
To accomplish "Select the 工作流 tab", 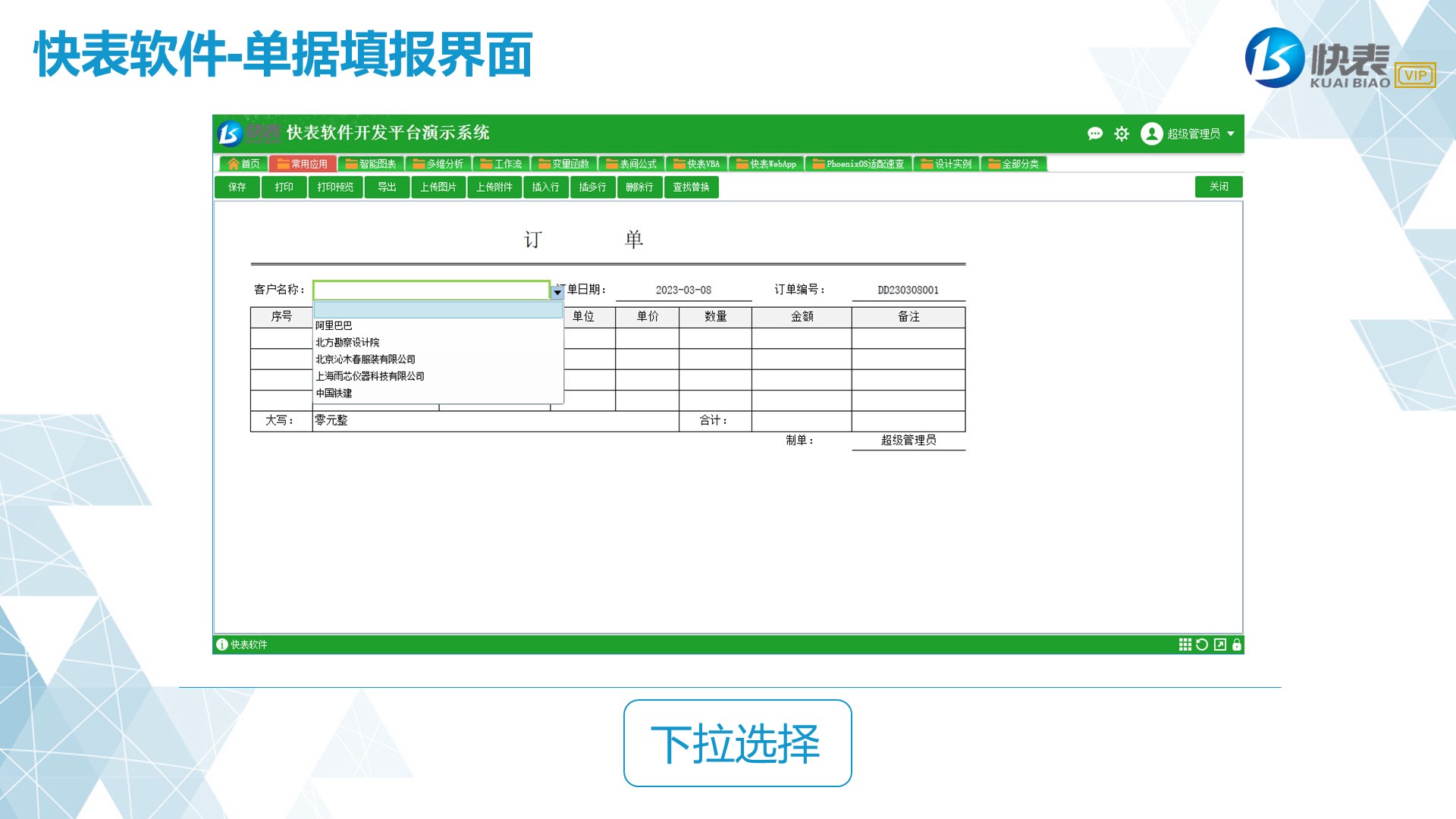I will tap(500, 164).
